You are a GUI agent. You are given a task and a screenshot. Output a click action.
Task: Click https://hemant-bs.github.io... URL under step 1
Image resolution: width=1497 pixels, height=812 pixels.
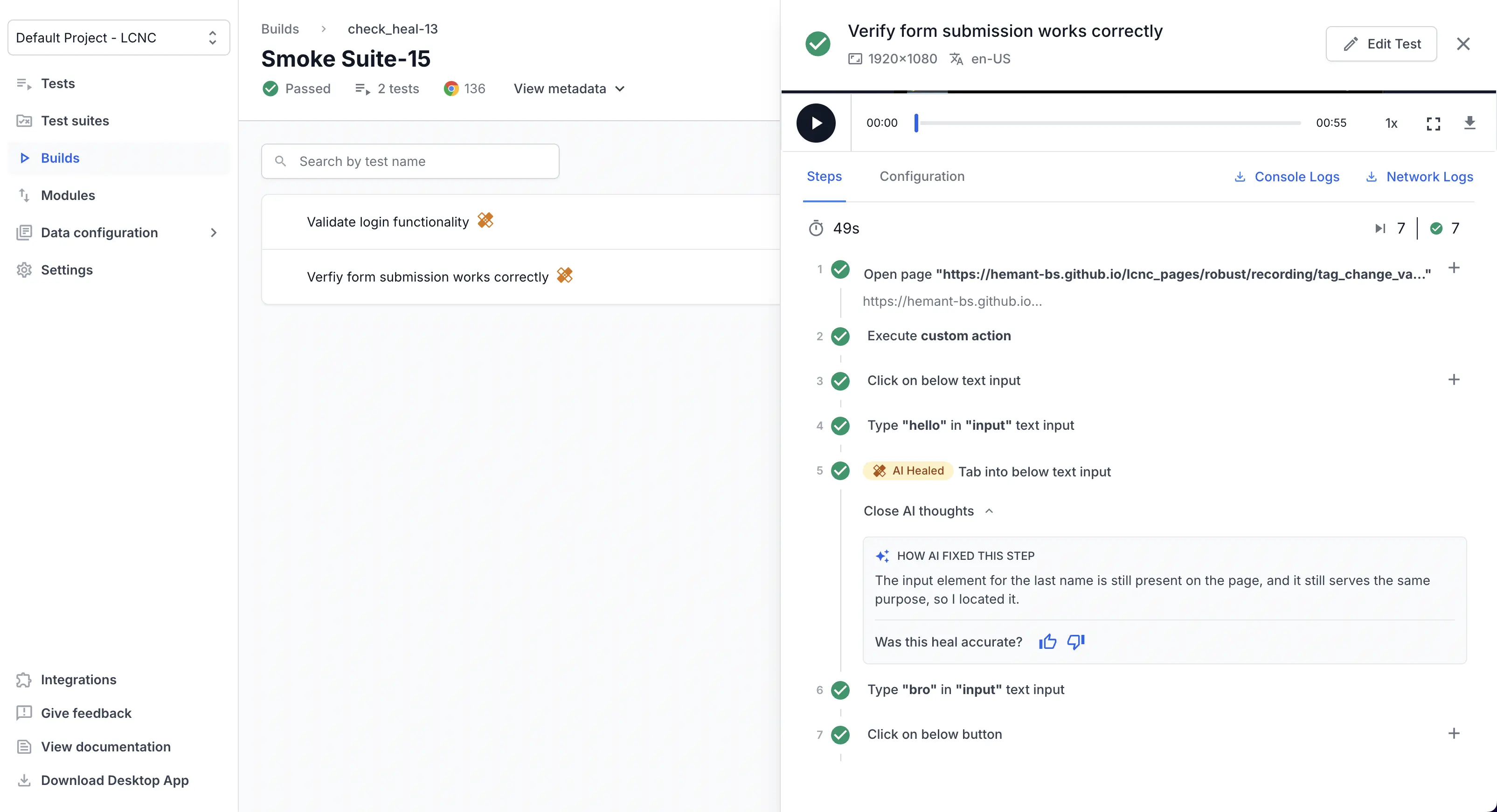pyautogui.click(x=952, y=302)
